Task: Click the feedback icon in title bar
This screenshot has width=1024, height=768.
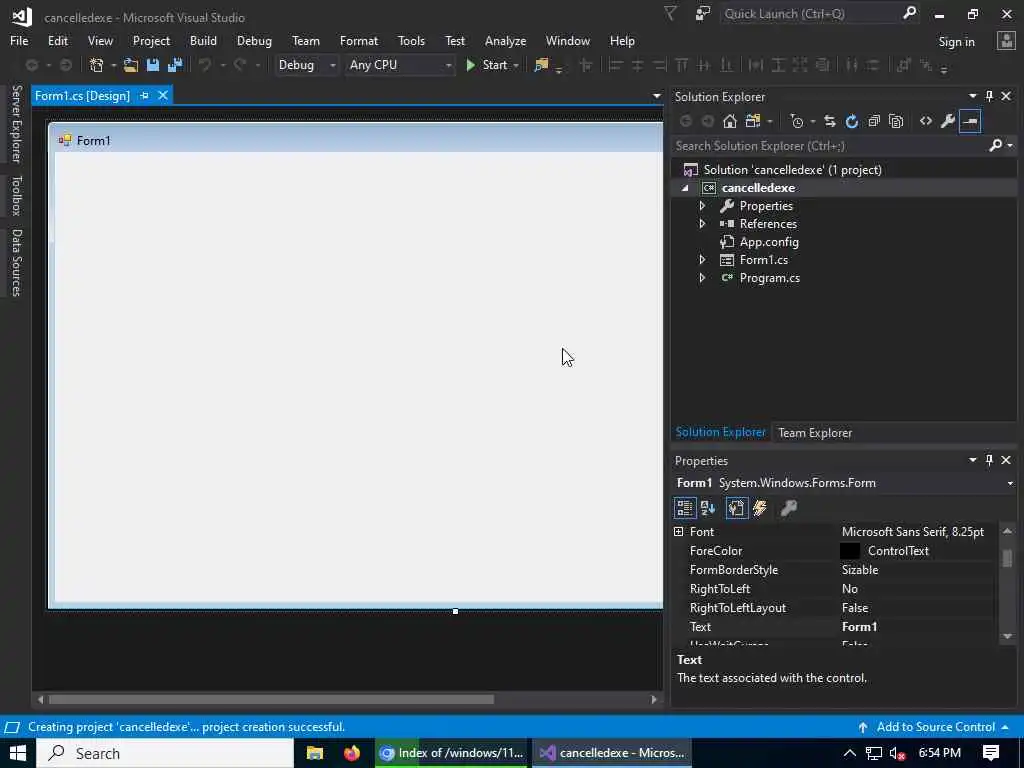Action: (703, 14)
